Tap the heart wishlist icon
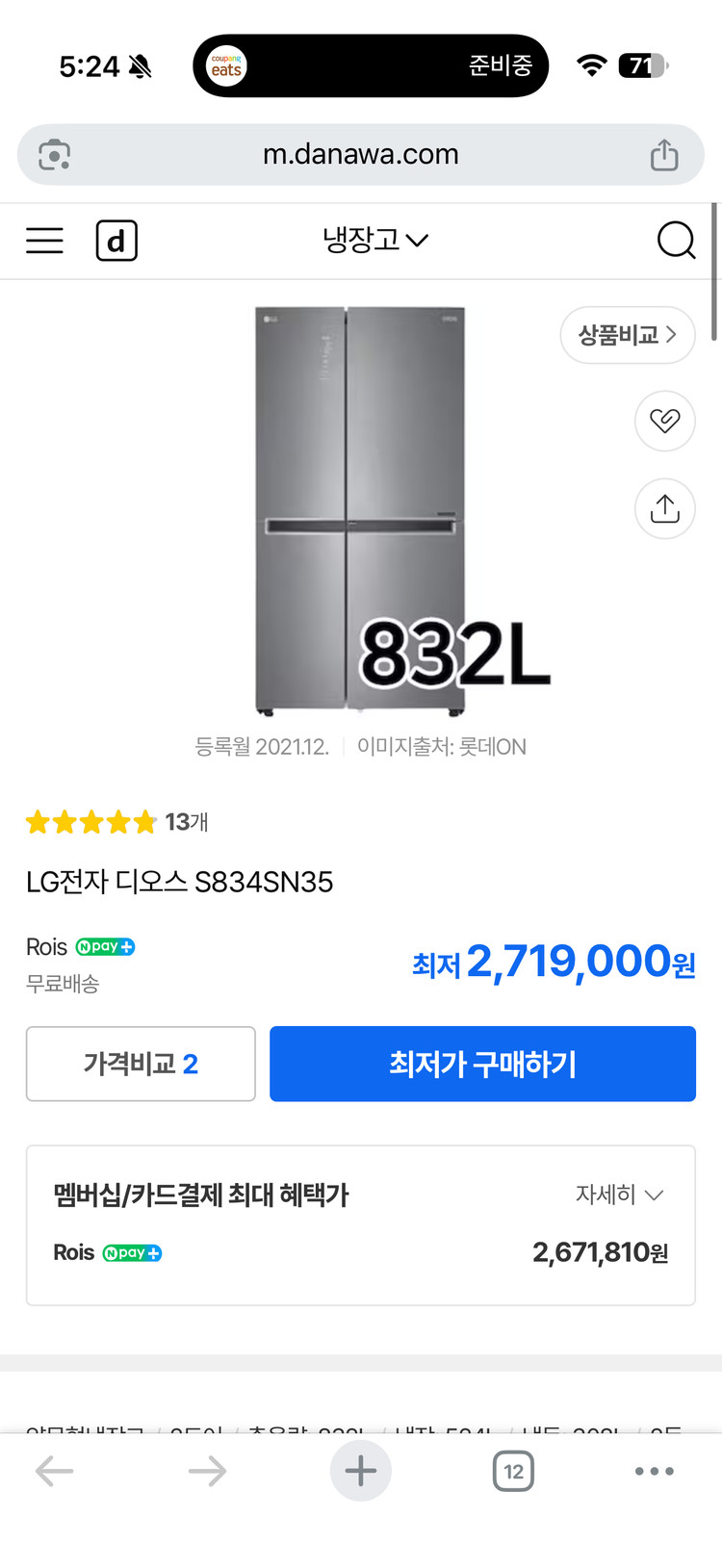722x1568 pixels. tap(664, 421)
